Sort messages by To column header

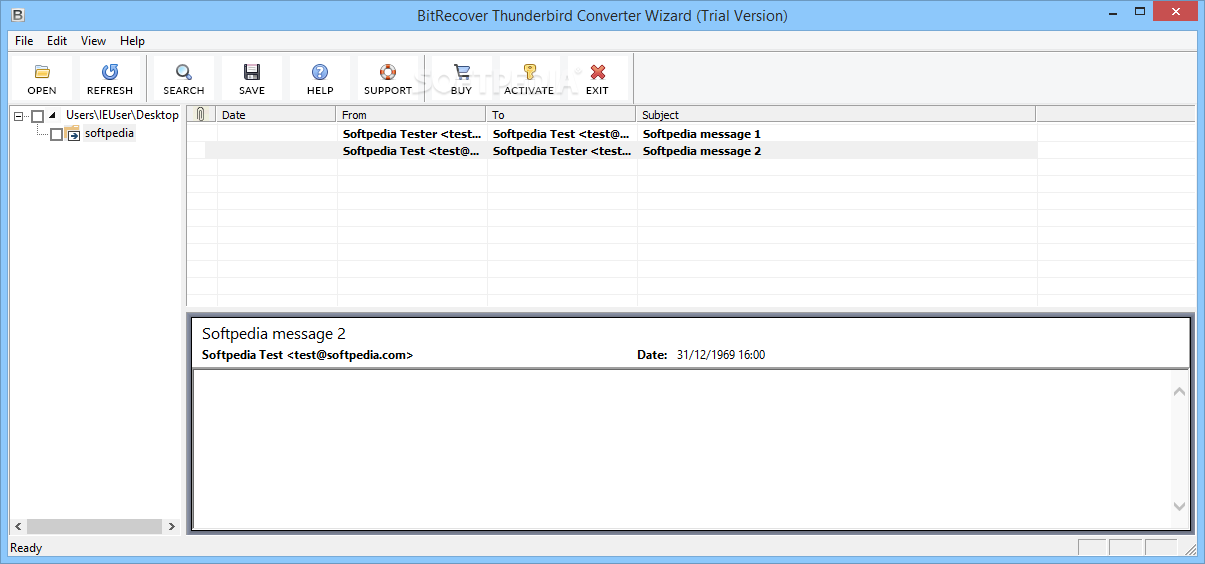click(x=561, y=114)
